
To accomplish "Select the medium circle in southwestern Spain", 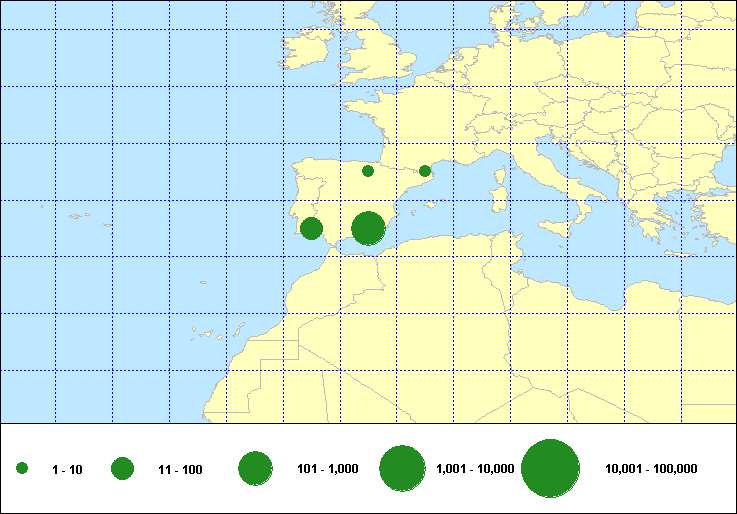I will [311, 228].
